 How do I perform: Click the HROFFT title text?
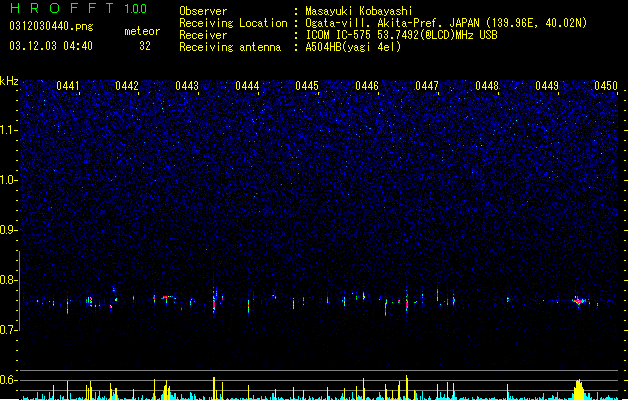click(62, 8)
